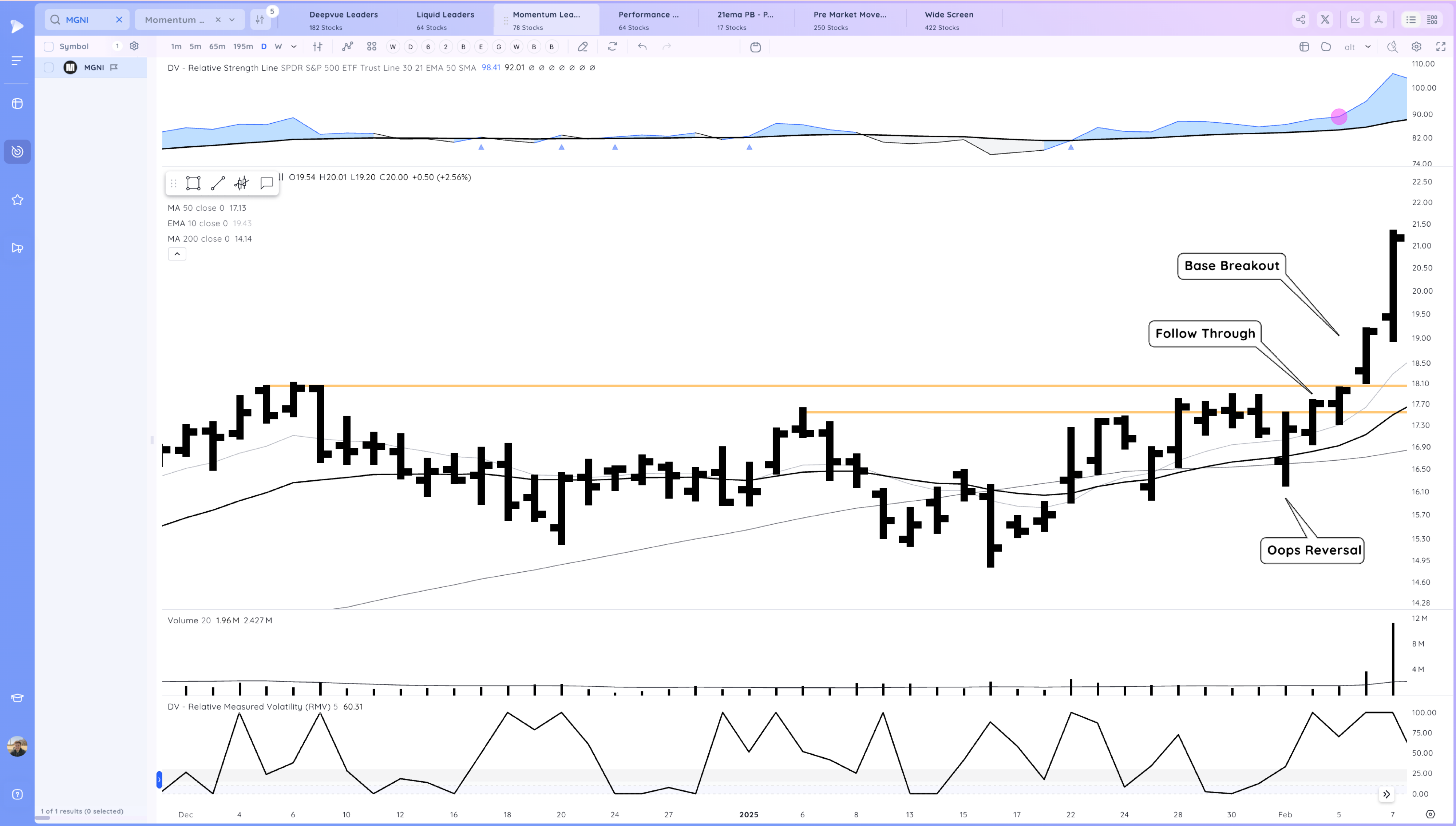Viewport: 1456px width, 826px height.
Task: Switch to weekly W timeframe
Action: (x=278, y=47)
